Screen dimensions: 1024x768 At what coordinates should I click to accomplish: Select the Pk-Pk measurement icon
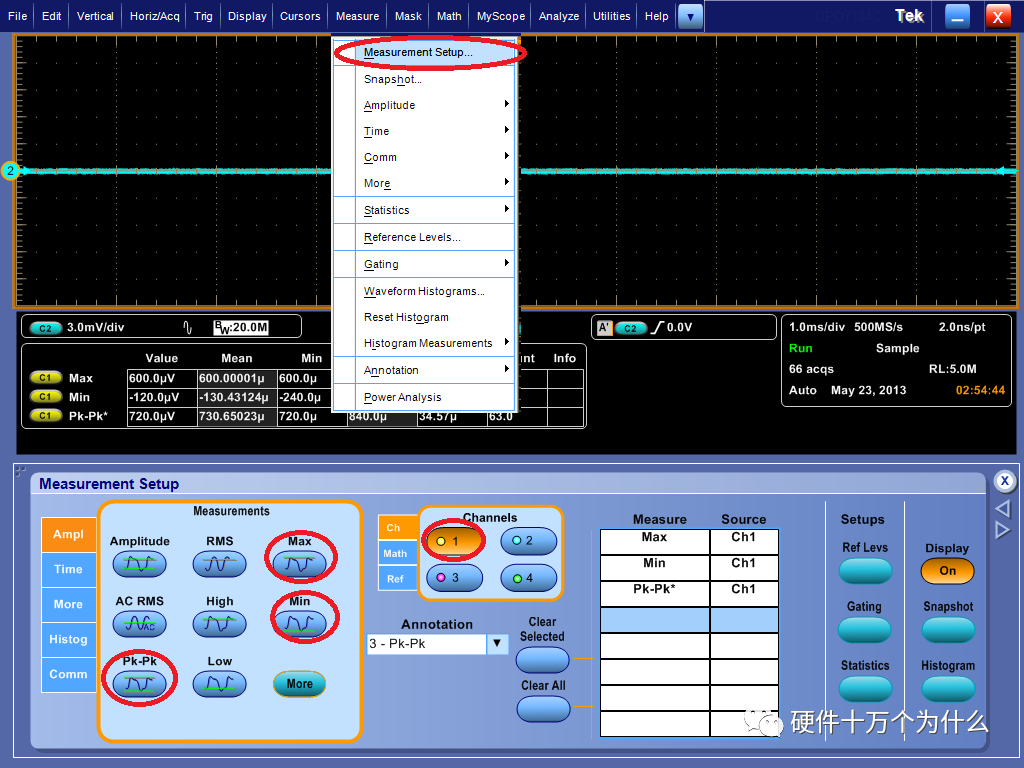pyautogui.click(x=139, y=685)
